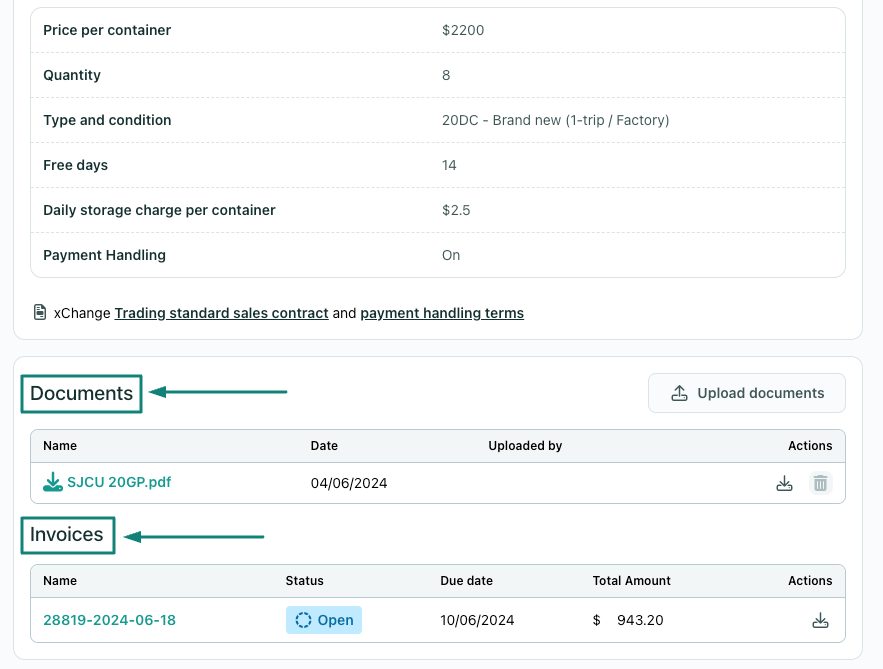Click the Open status badge
The width and height of the screenshot is (883, 669).
coord(323,620)
